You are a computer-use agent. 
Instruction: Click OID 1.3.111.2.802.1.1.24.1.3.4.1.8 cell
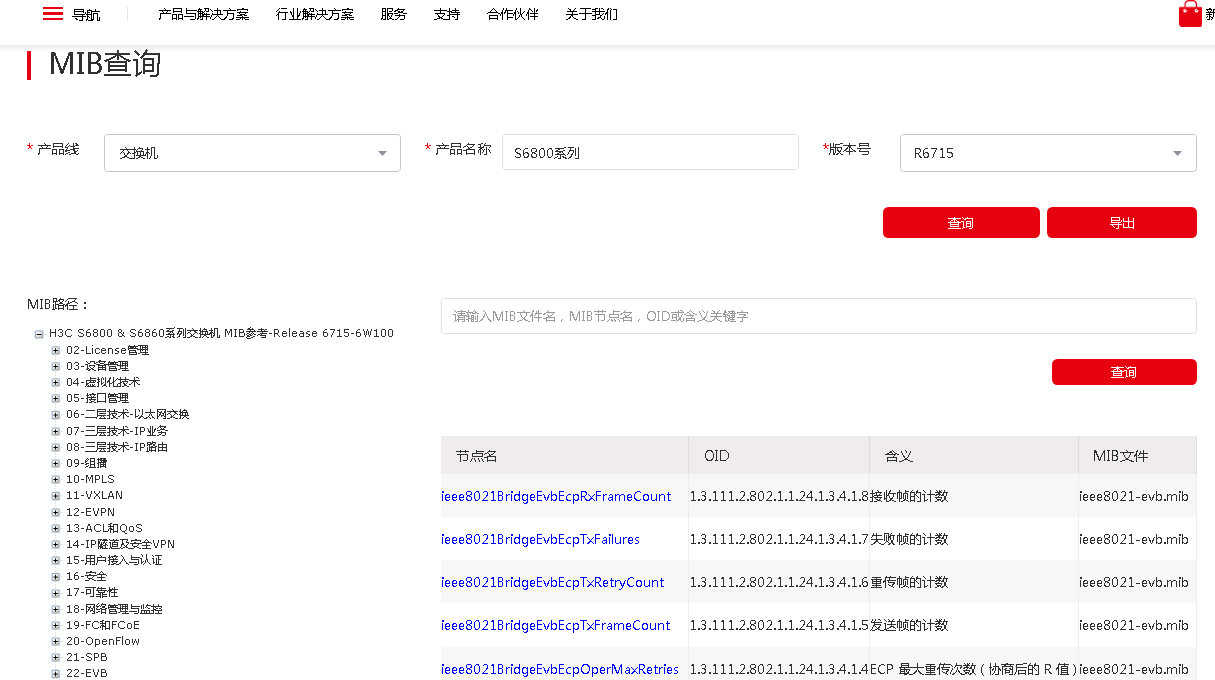point(779,496)
